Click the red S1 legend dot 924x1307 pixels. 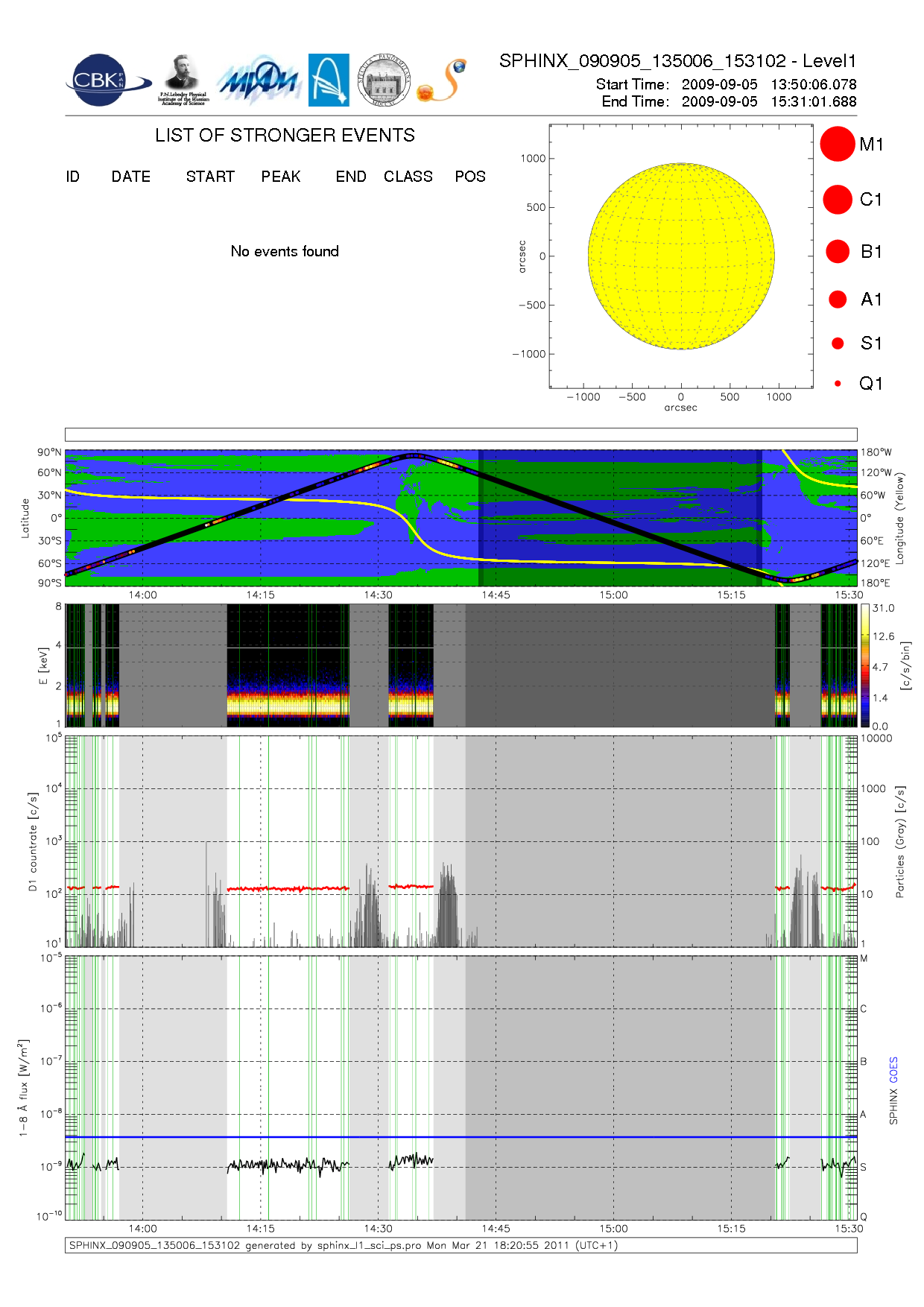(838, 344)
